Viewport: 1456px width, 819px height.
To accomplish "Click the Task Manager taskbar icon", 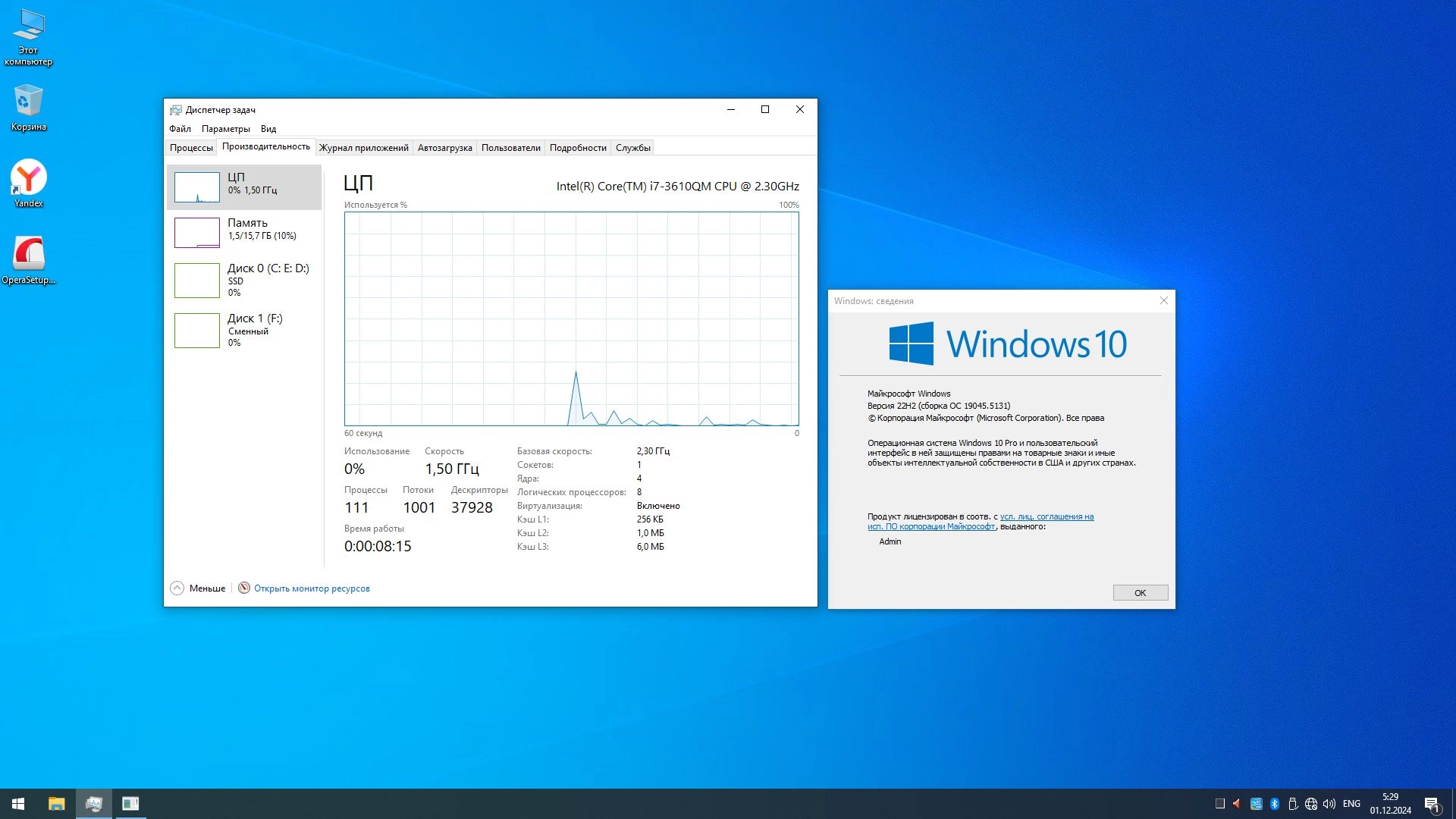I will click(x=94, y=804).
